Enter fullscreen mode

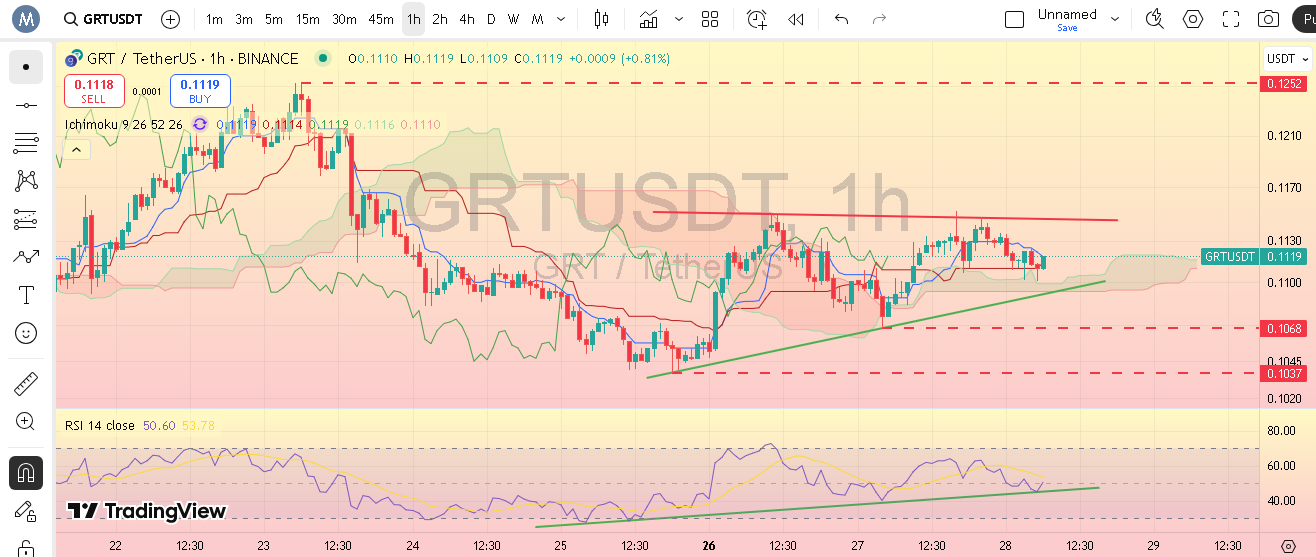1231,19
